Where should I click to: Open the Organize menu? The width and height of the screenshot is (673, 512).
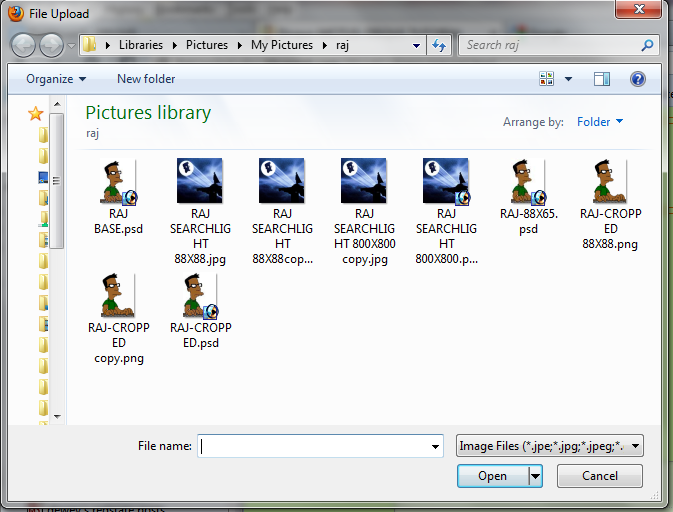56,79
